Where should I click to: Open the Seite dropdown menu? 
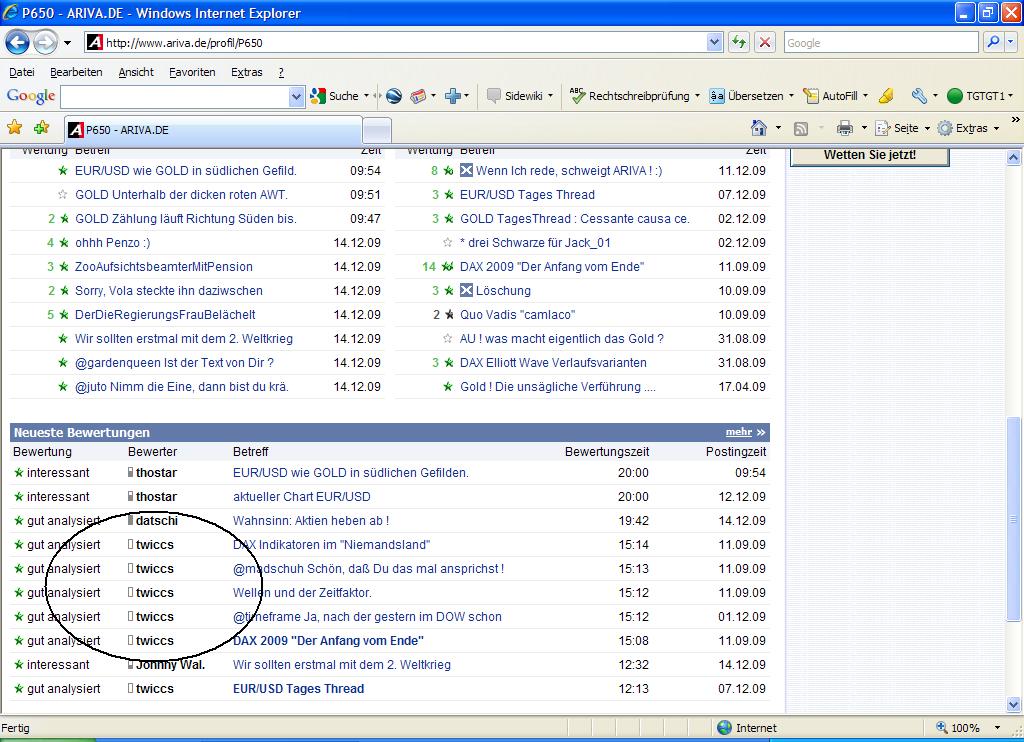(x=905, y=128)
